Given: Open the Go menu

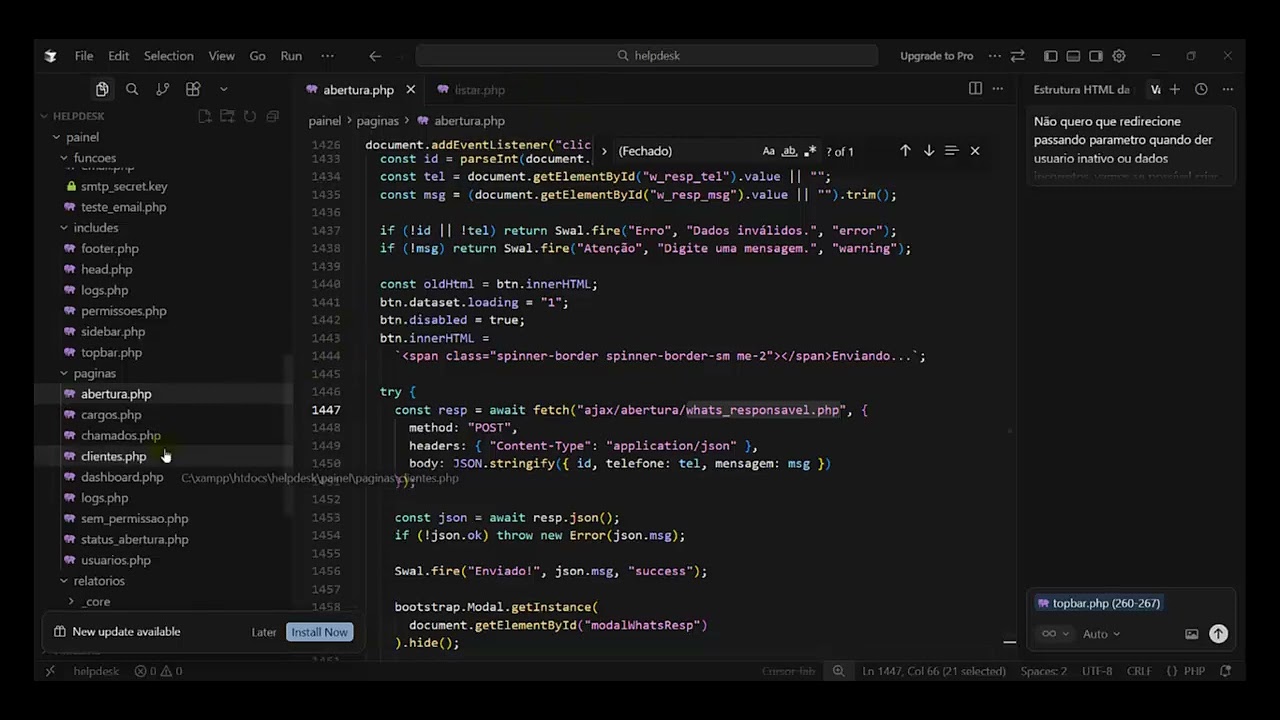Looking at the screenshot, I should (x=258, y=56).
